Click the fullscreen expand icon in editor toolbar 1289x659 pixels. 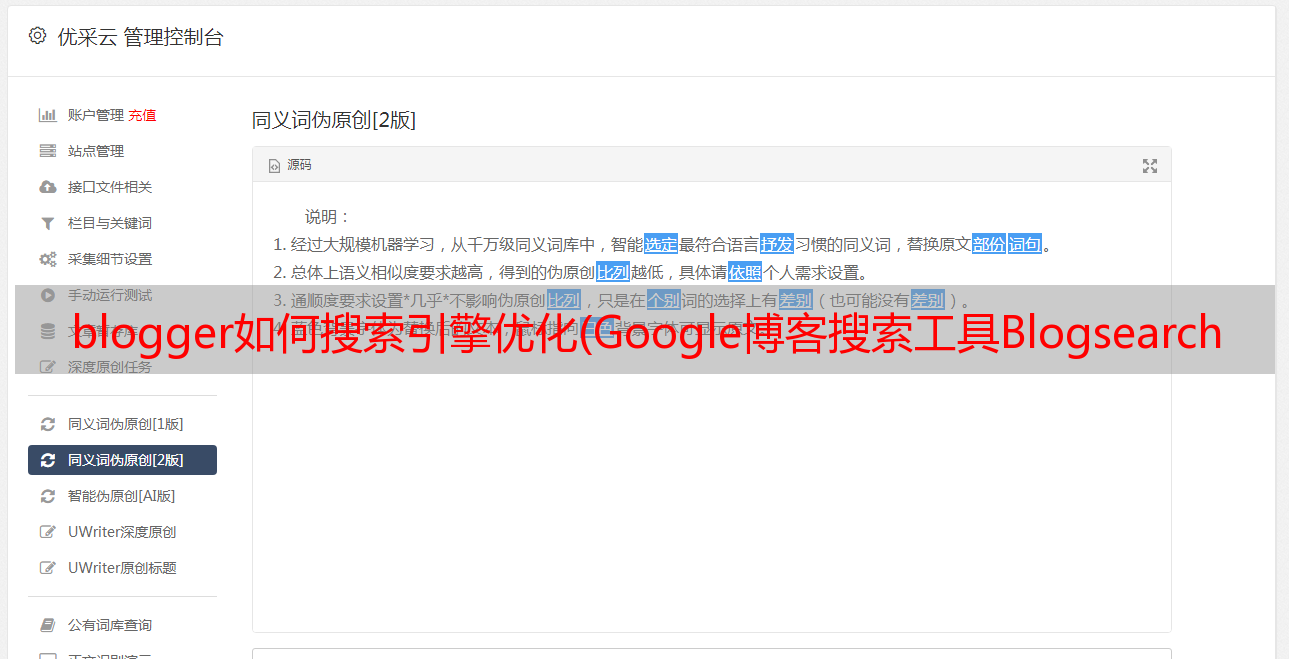pos(1150,166)
